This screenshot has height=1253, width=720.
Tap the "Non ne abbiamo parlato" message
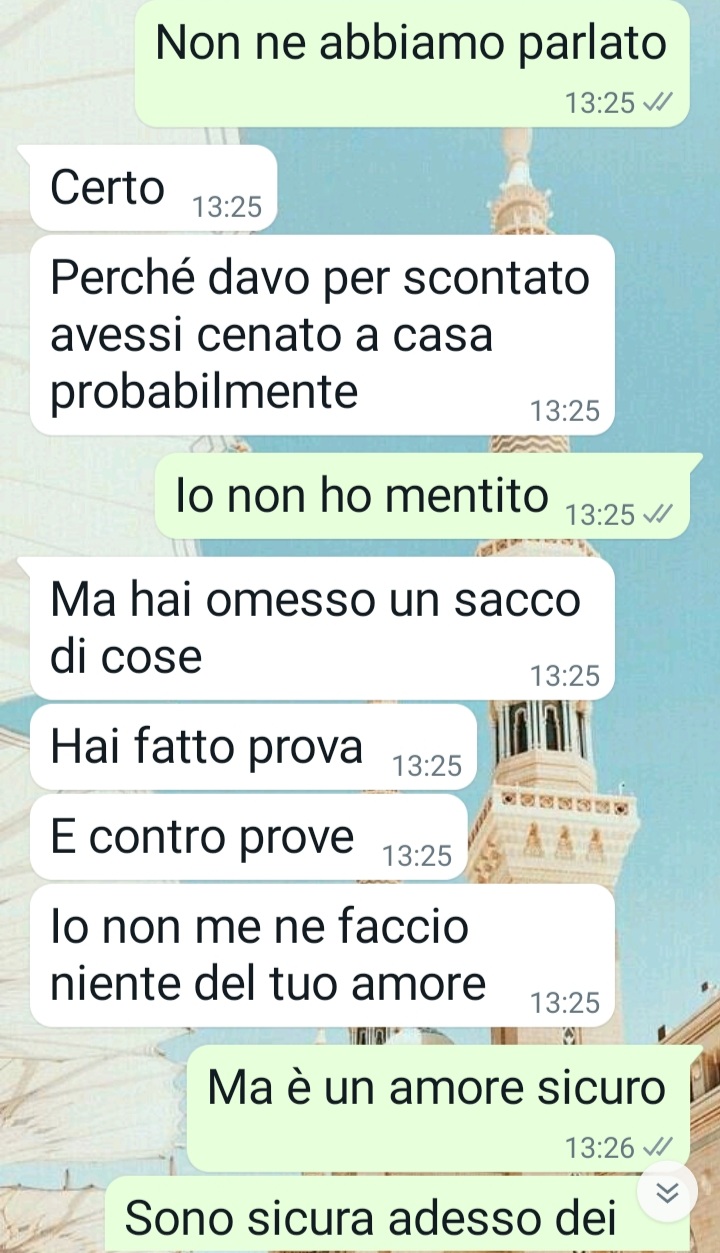pyautogui.click(x=413, y=63)
